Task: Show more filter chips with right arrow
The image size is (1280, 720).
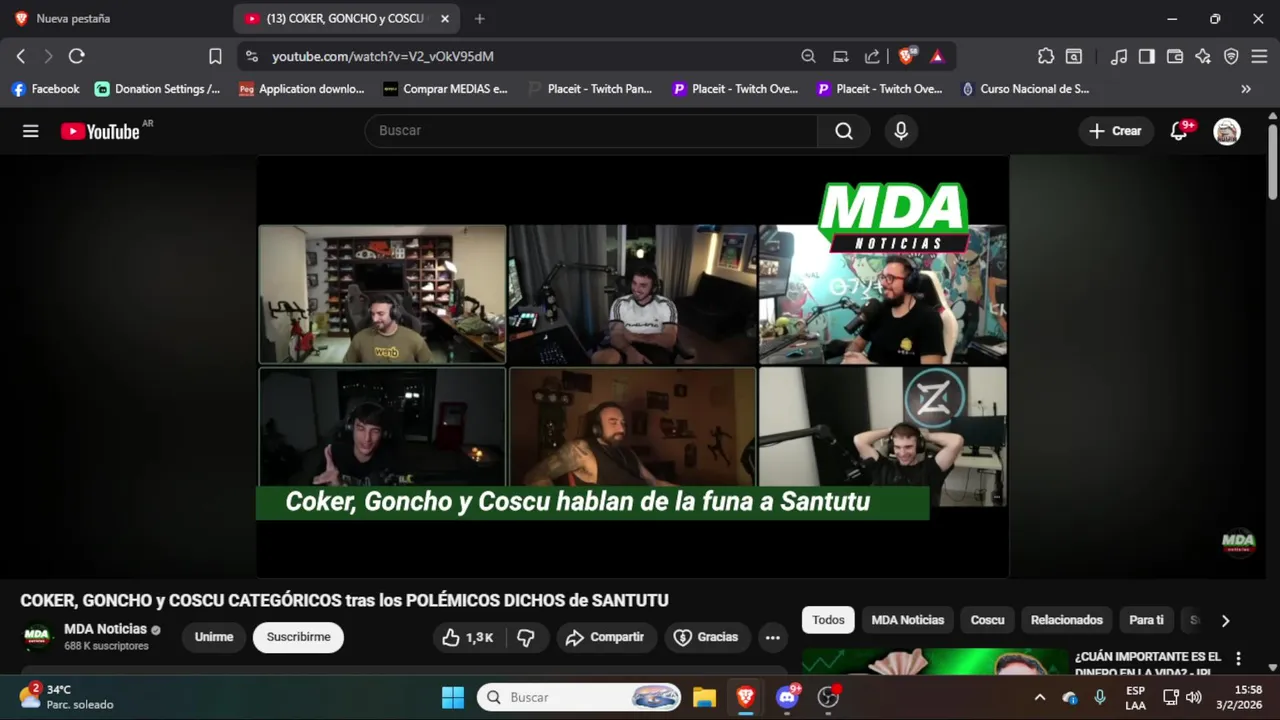Action: 1225,621
